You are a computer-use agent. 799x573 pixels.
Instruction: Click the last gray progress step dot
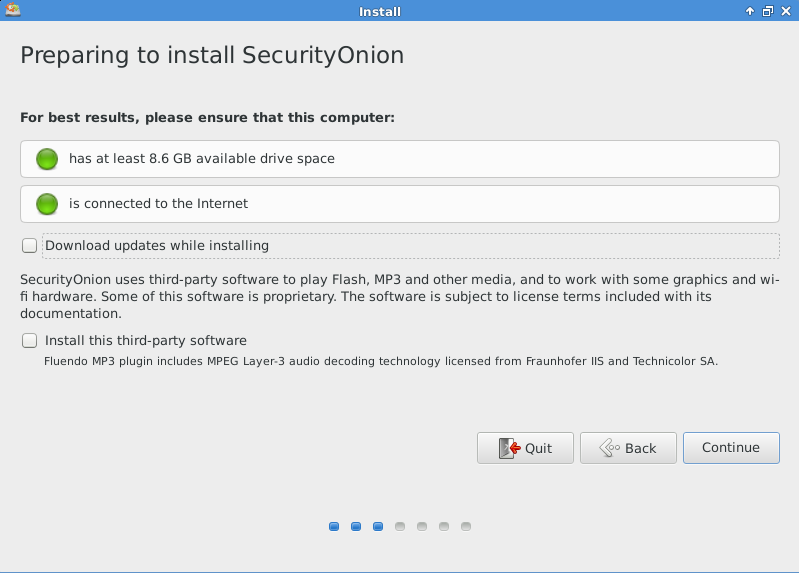pyautogui.click(x=466, y=526)
